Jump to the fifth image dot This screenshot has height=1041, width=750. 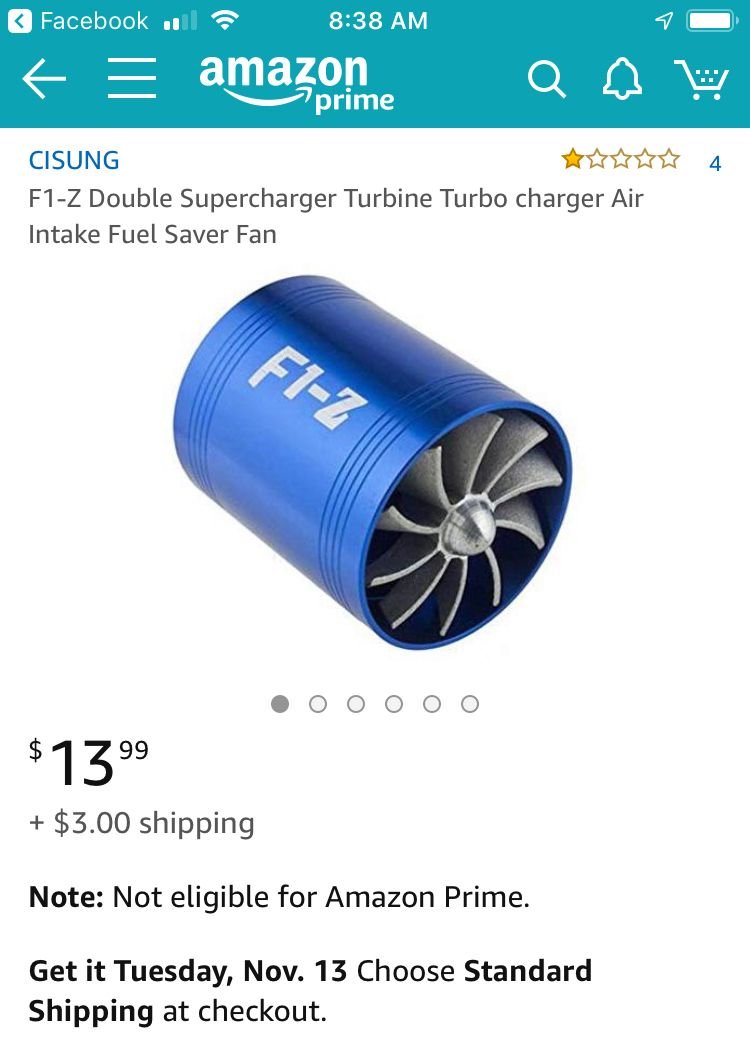pyautogui.click(x=432, y=704)
